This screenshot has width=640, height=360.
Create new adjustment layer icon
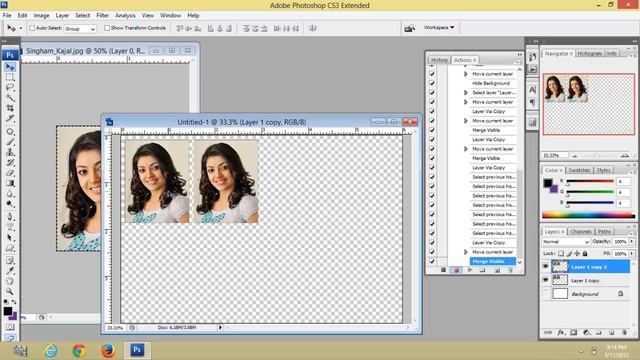pos(587,333)
